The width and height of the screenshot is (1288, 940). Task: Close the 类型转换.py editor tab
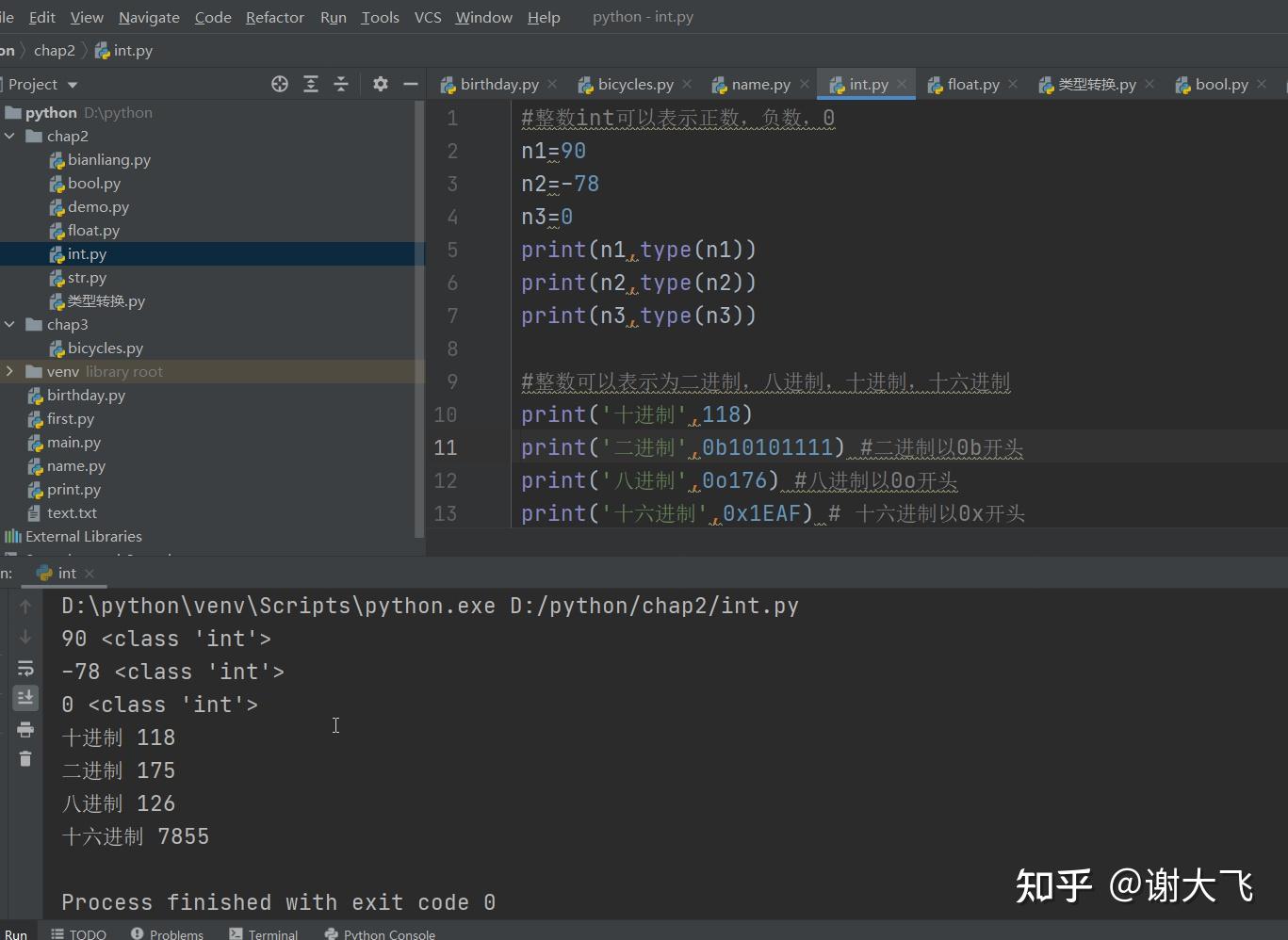pos(1149,84)
